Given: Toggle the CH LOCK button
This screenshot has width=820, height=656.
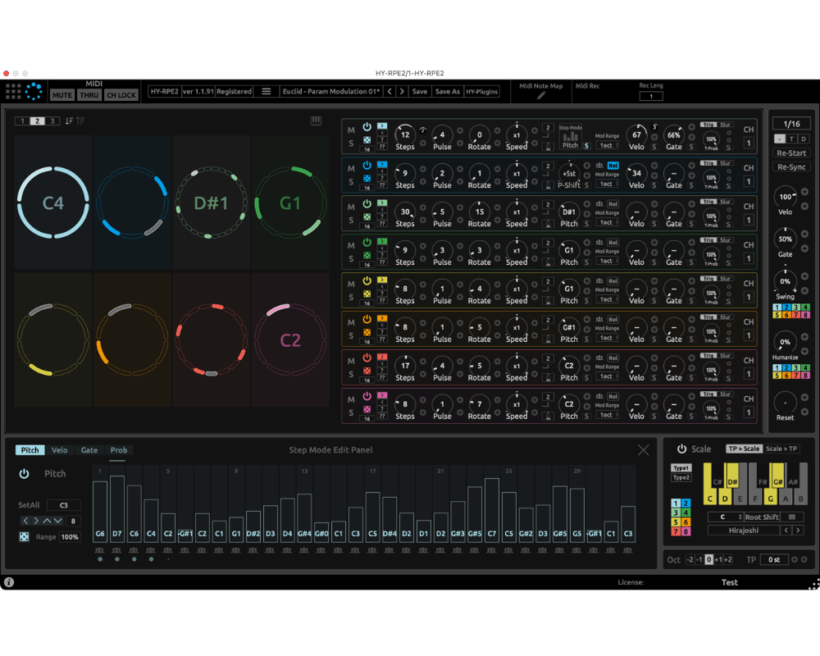Looking at the screenshot, I should [122, 95].
